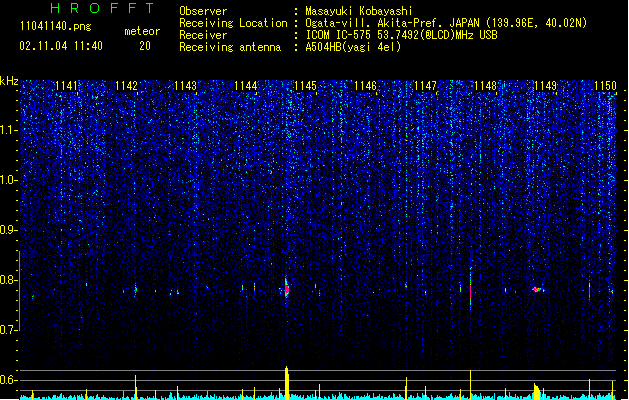This screenshot has height=400, width=629.
Task: Click the yellow power spike at 1142
Action: pos(136,387)
